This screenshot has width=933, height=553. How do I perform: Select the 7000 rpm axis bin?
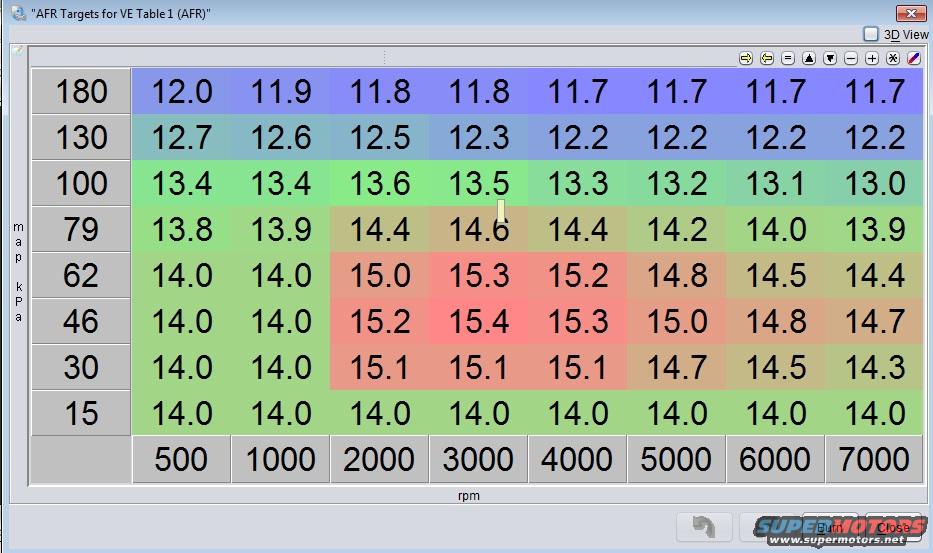click(x=874, y=459)
